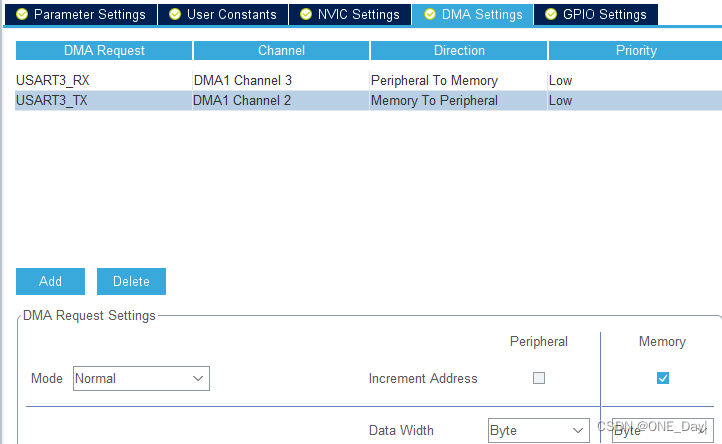Click the Peripheral To Memory direction cell
This screenshot has height=444, width=722.
click(458, 80)
